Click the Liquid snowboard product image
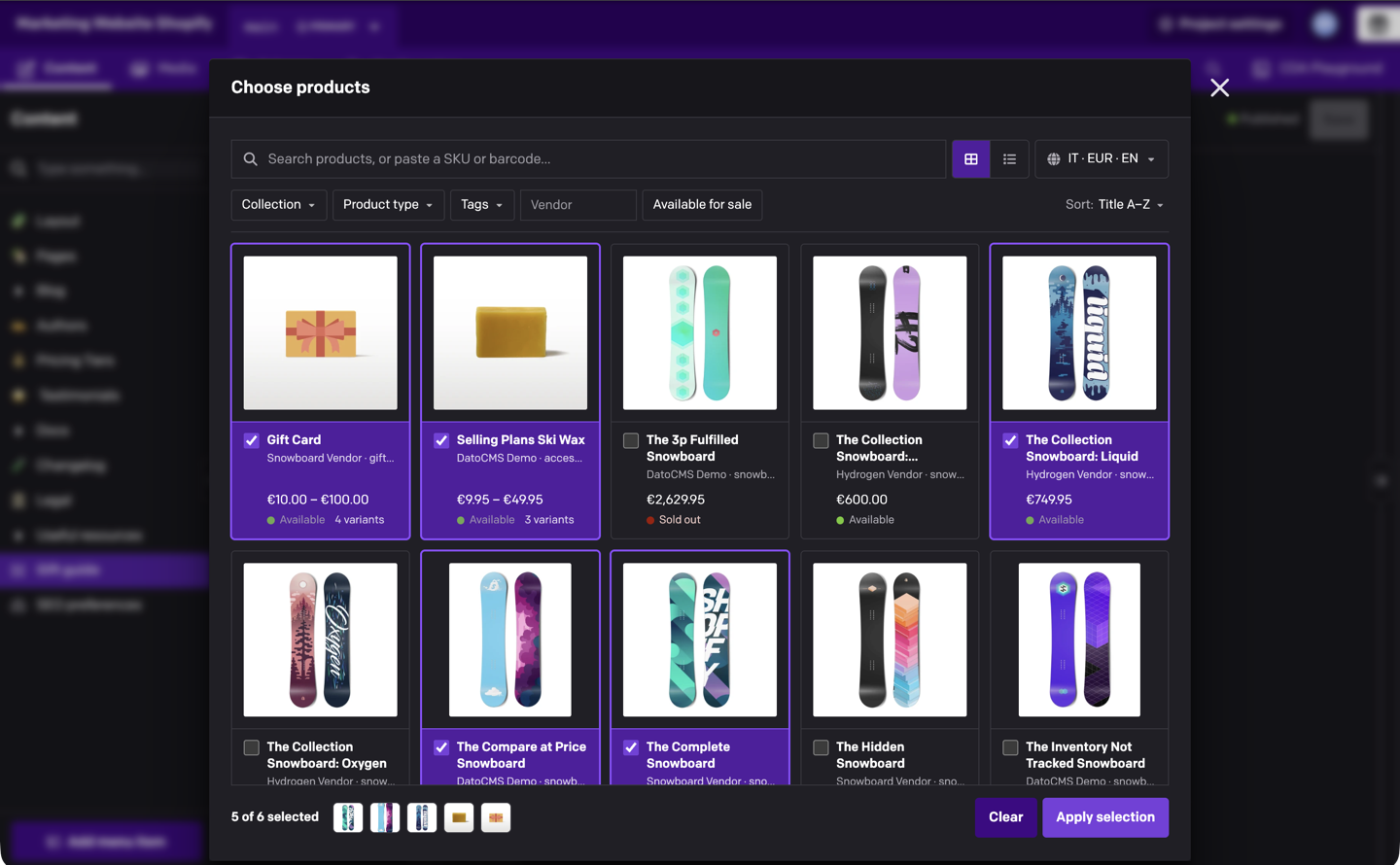1400x865 pixels. pos(1079,332)
